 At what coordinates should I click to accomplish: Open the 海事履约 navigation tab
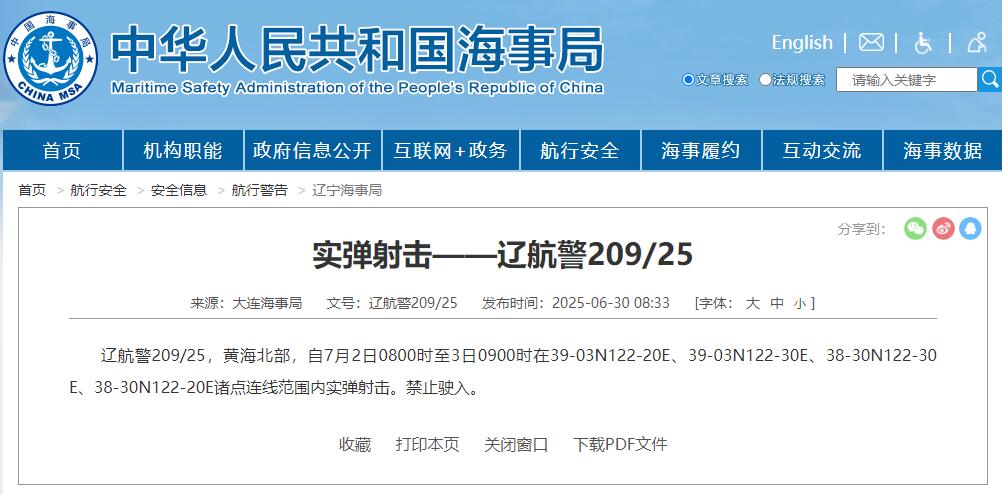(x=701, y=150)
